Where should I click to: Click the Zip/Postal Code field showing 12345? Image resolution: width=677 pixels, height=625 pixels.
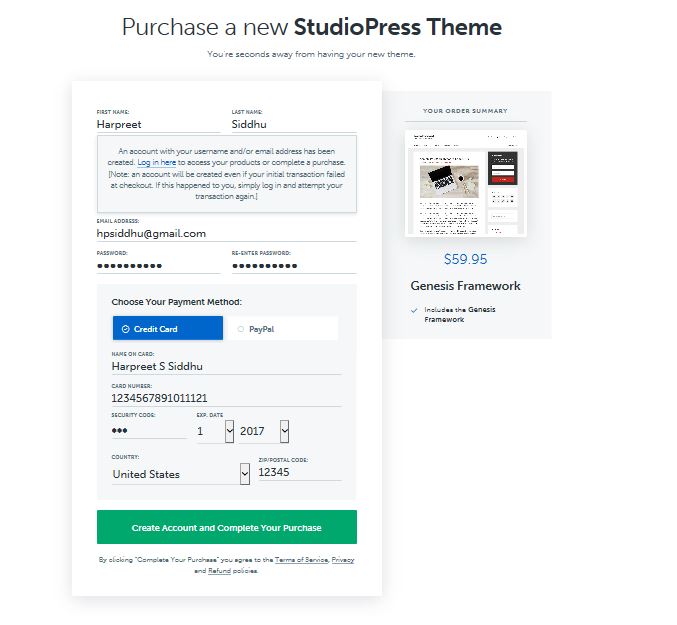click(300, 472)
